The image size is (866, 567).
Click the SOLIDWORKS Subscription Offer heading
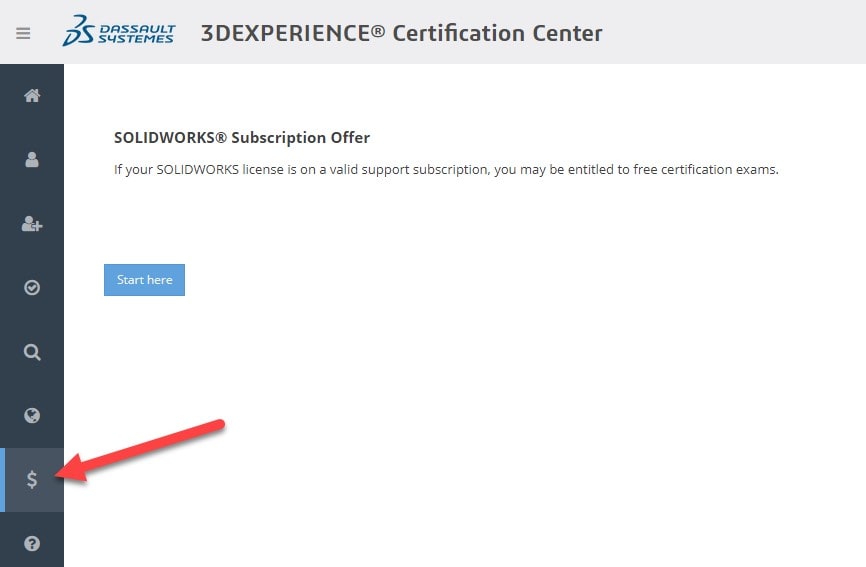(x=242, y=137)
